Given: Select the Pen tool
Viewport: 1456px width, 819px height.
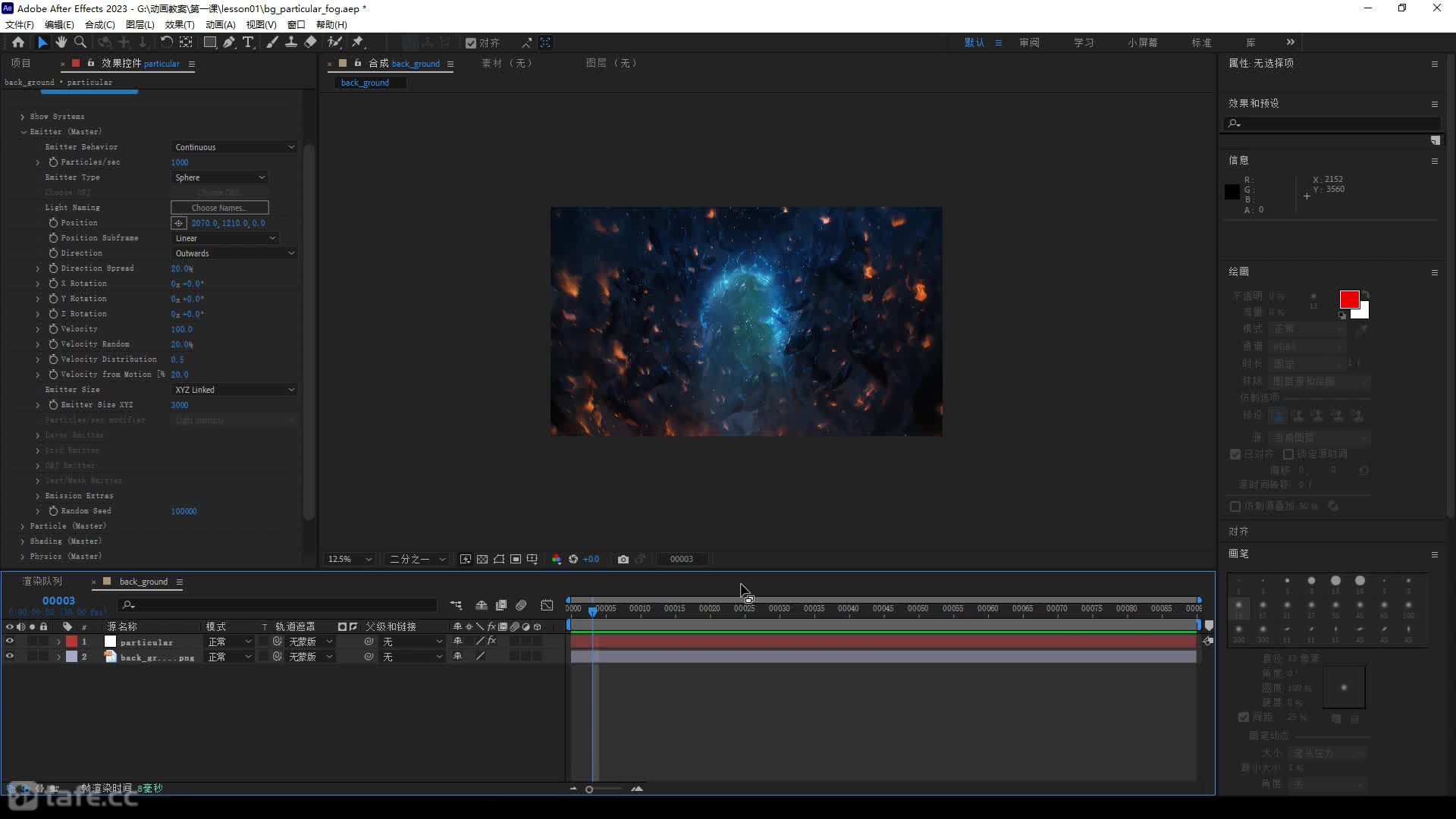Looking at the screenshot, I should [229, 42].
